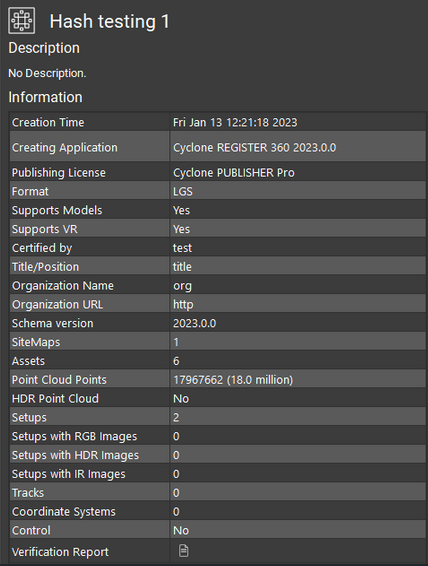Viewport: 428px width, 566px height.
Task: Click the HDR Point Cloud row label
Action: coord(55,399)
